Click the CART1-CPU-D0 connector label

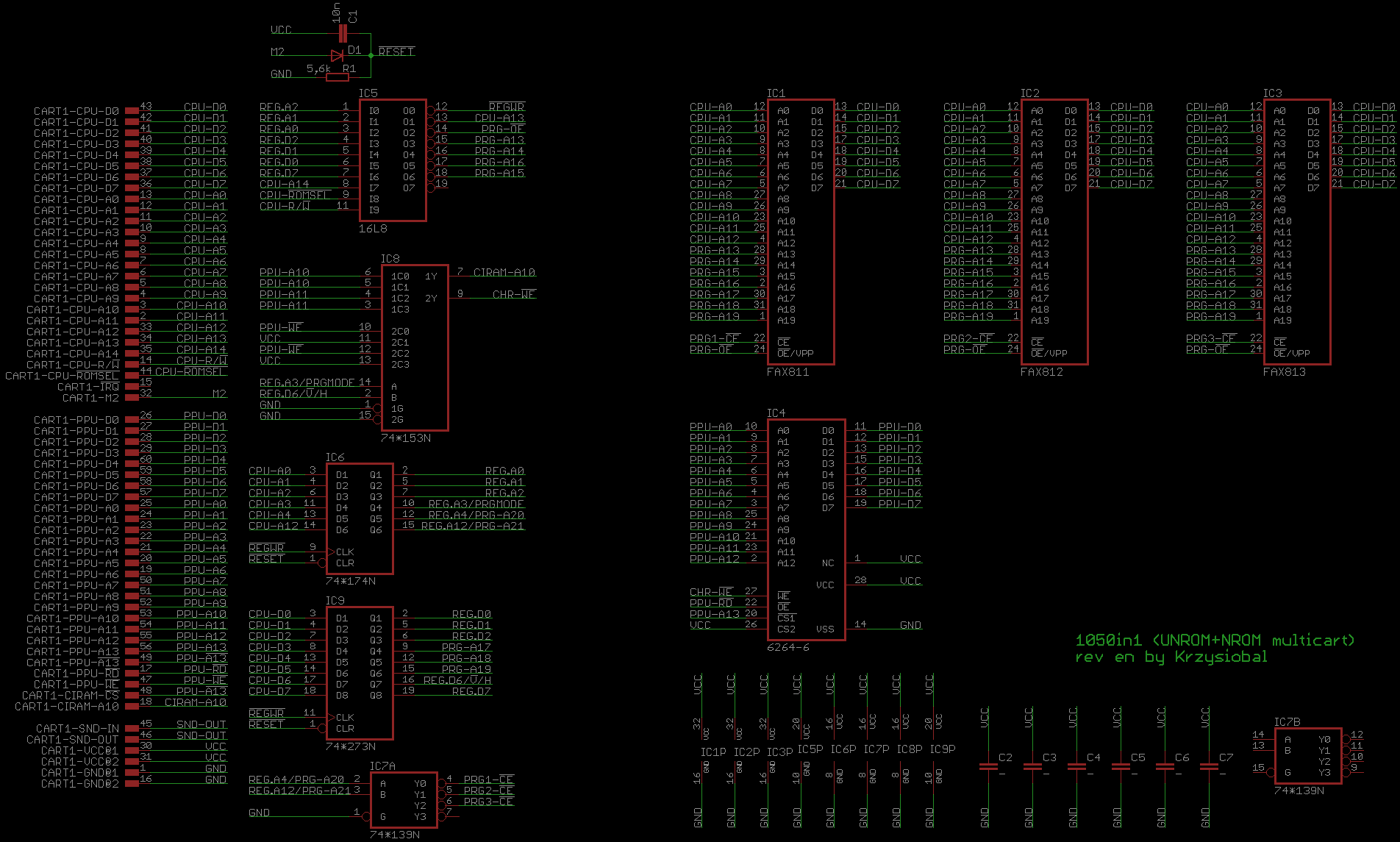76,111
